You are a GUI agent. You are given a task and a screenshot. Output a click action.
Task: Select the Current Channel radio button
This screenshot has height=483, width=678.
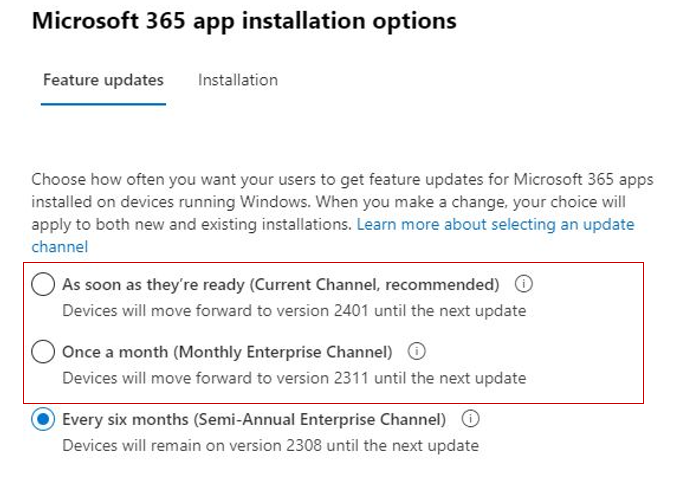click(x=43, y=285)
